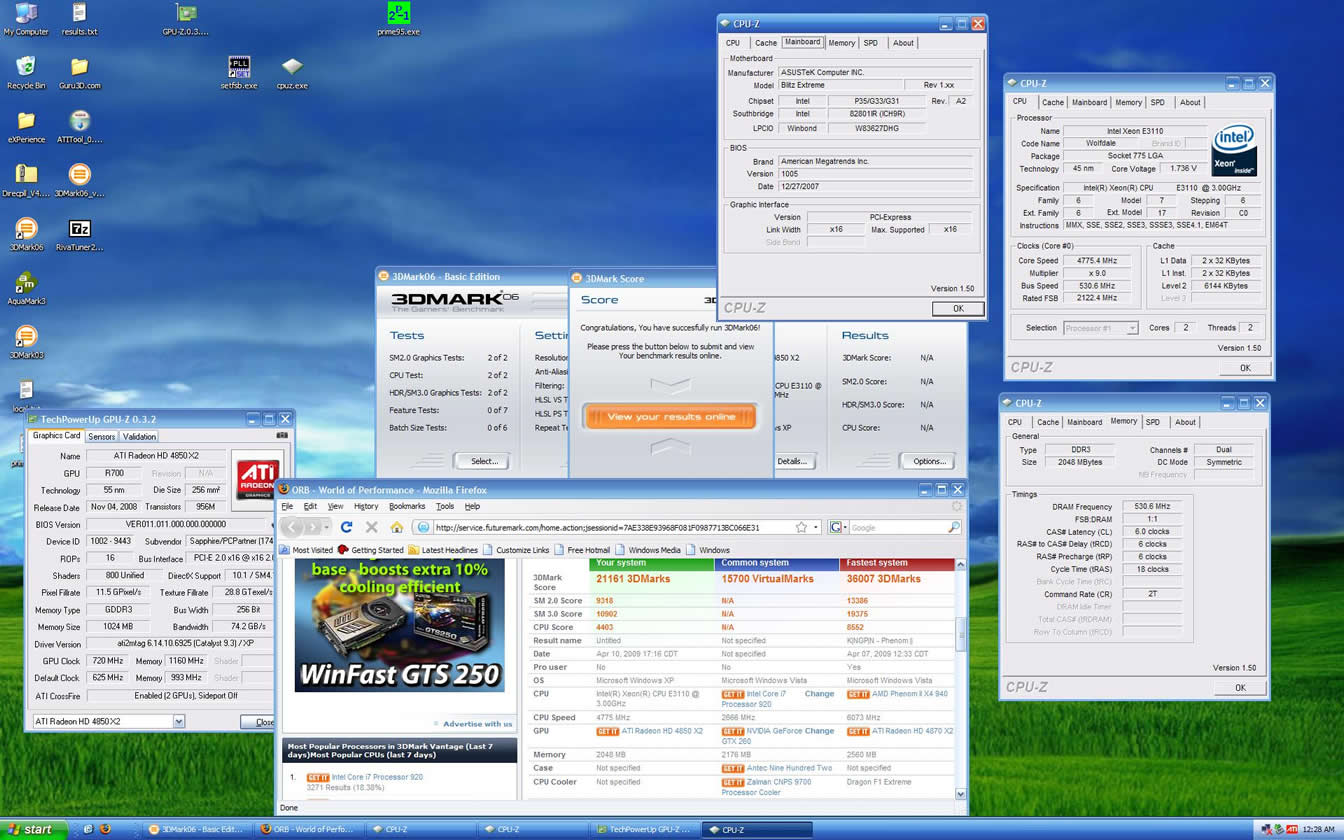Click OK in CPU-Z Xeon E3110 window

(1245, 368)
